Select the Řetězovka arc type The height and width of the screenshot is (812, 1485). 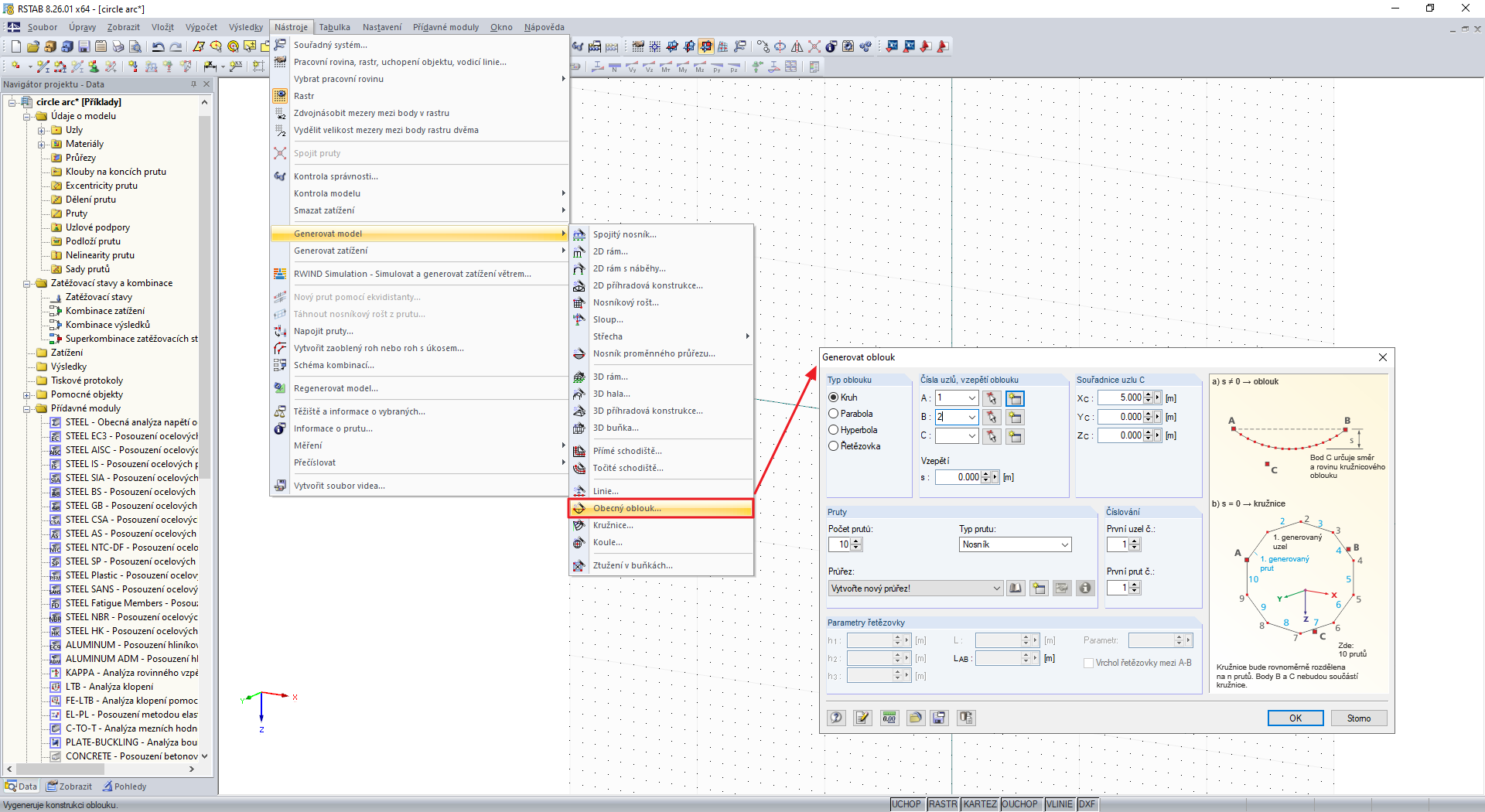point(834,446)
